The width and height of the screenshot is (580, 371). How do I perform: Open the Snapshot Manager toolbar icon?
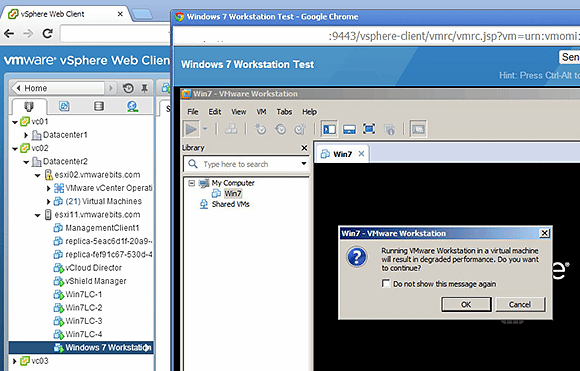(300, 129)
